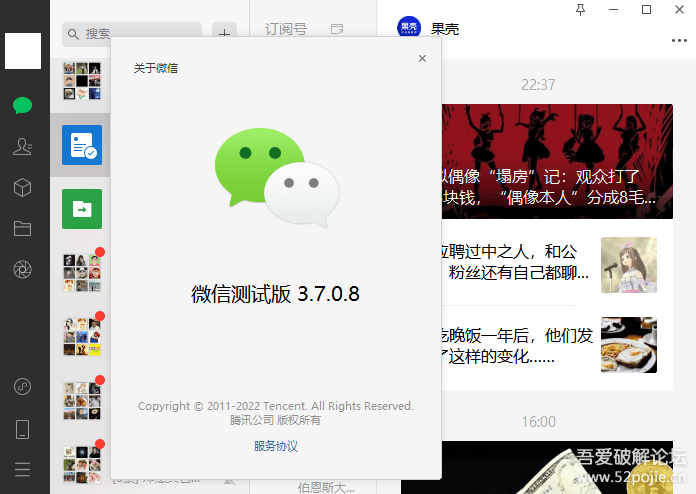Viewport: 696px width, 494px height.
Task: Click the plus button beside search
Action: [x=225, y=34]
